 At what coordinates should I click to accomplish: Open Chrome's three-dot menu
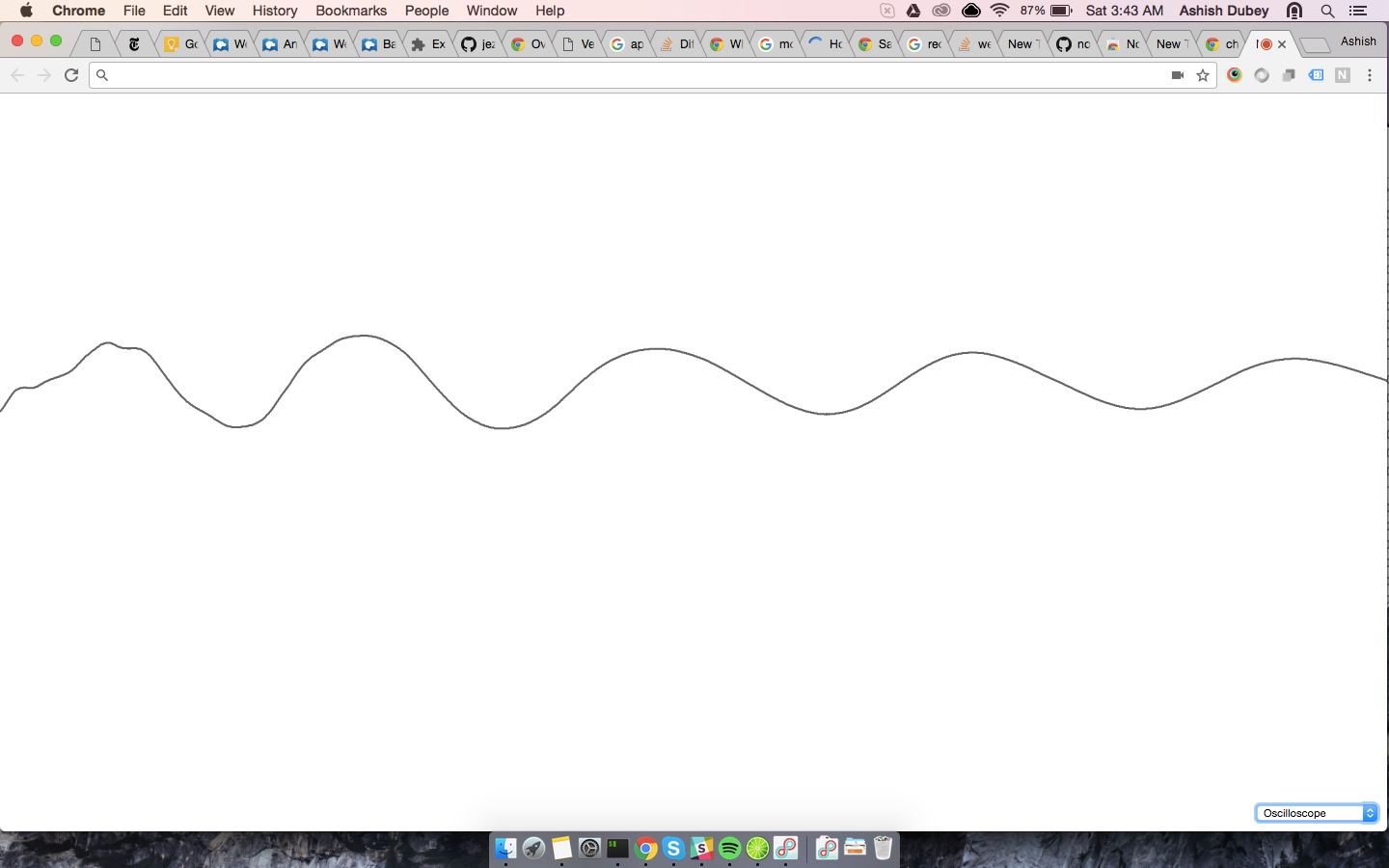pyautogui.click(x=1370, y=75)
